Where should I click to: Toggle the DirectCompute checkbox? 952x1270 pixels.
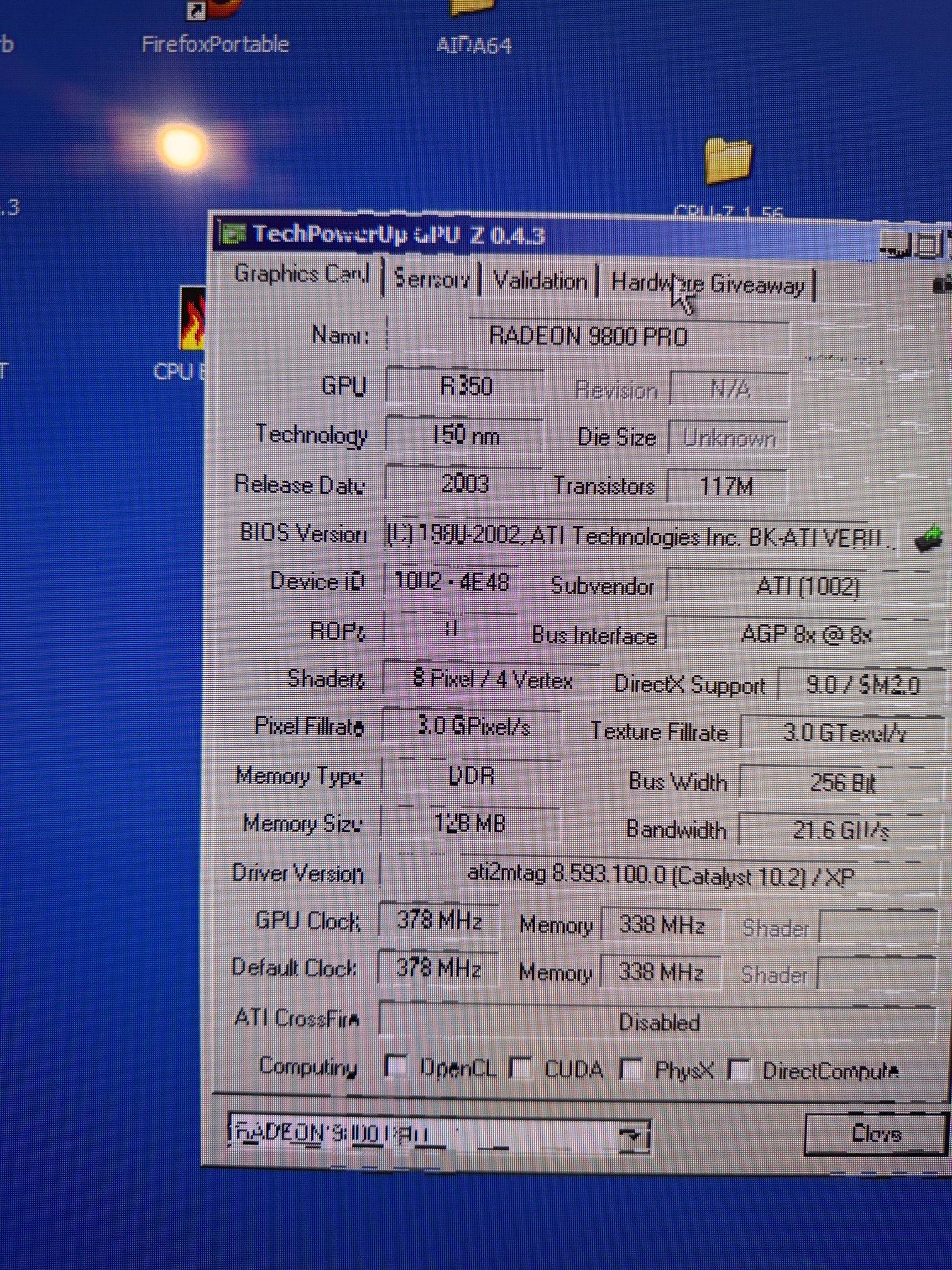click(x=738, y=1070)
